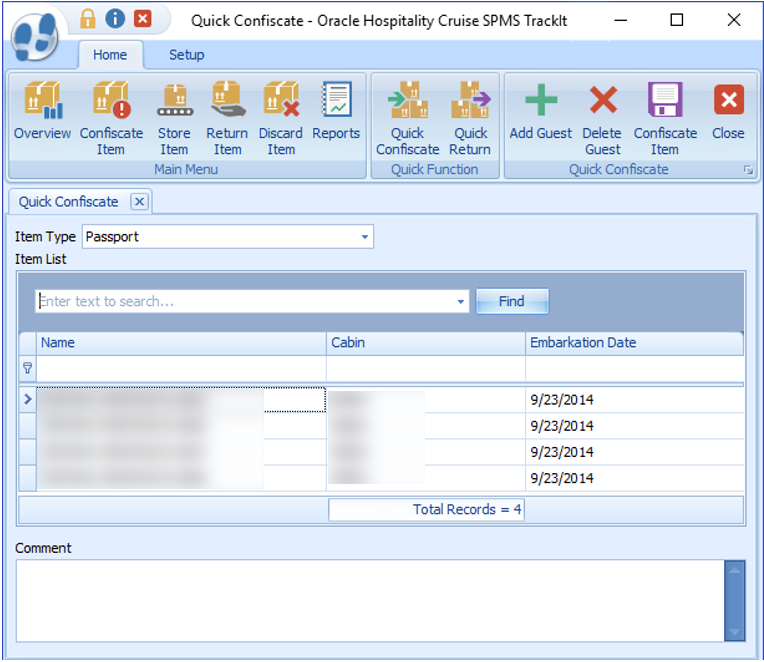Click the small red X quick-access icon
The image size is (764, 662).
pos(143,19)
